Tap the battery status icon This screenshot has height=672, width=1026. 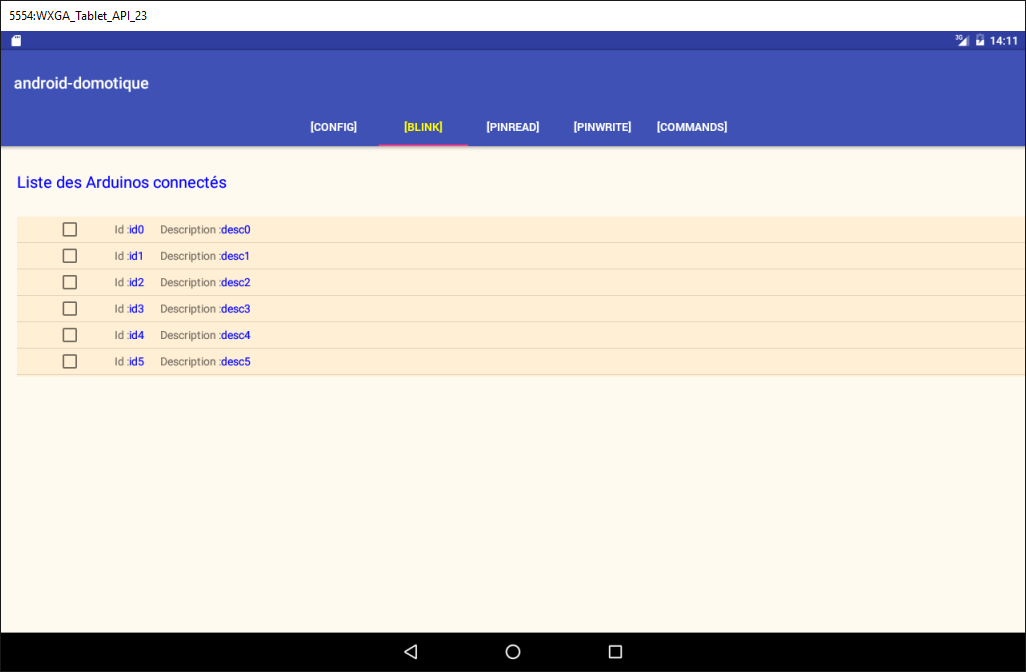tap(980, 41)
